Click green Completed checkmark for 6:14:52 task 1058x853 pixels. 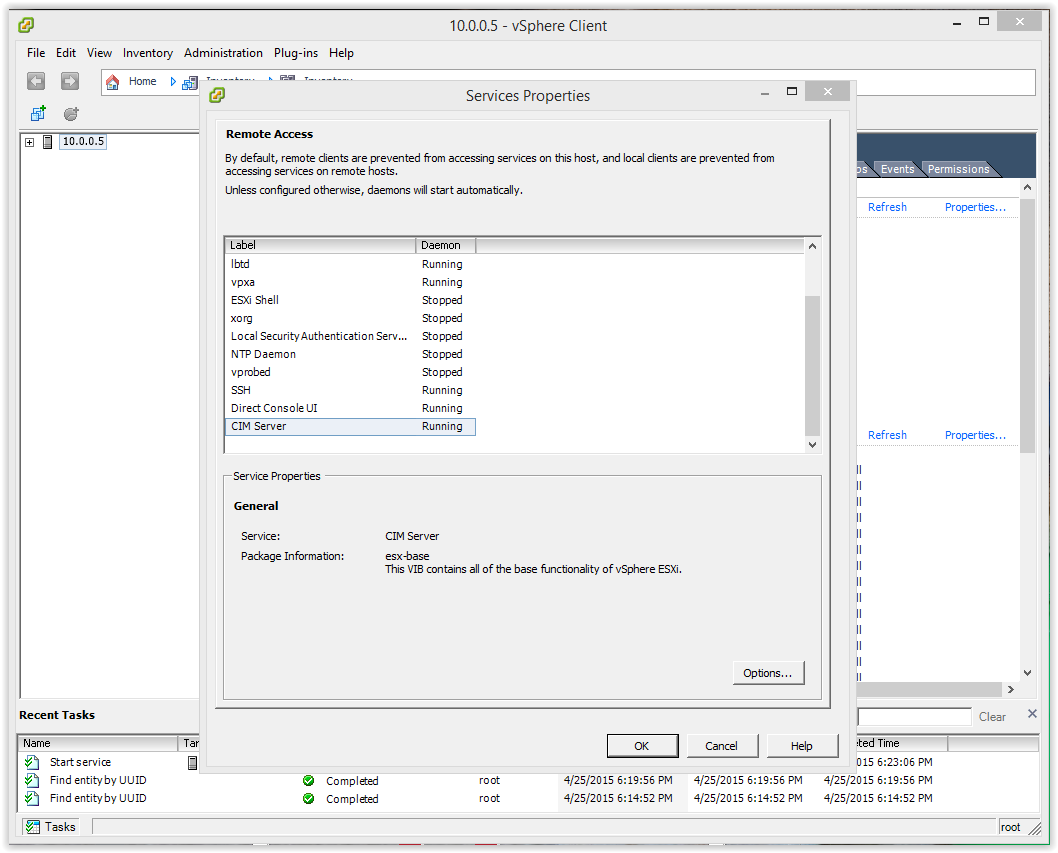tap(308, 798)
